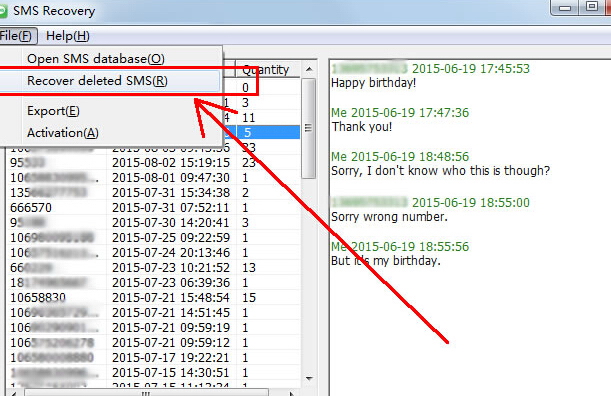The width and height of the screenshot is (611, 396).
Task: Click message 'Sorry, I don't know who this is though?'
Action: tap(440, 171)
